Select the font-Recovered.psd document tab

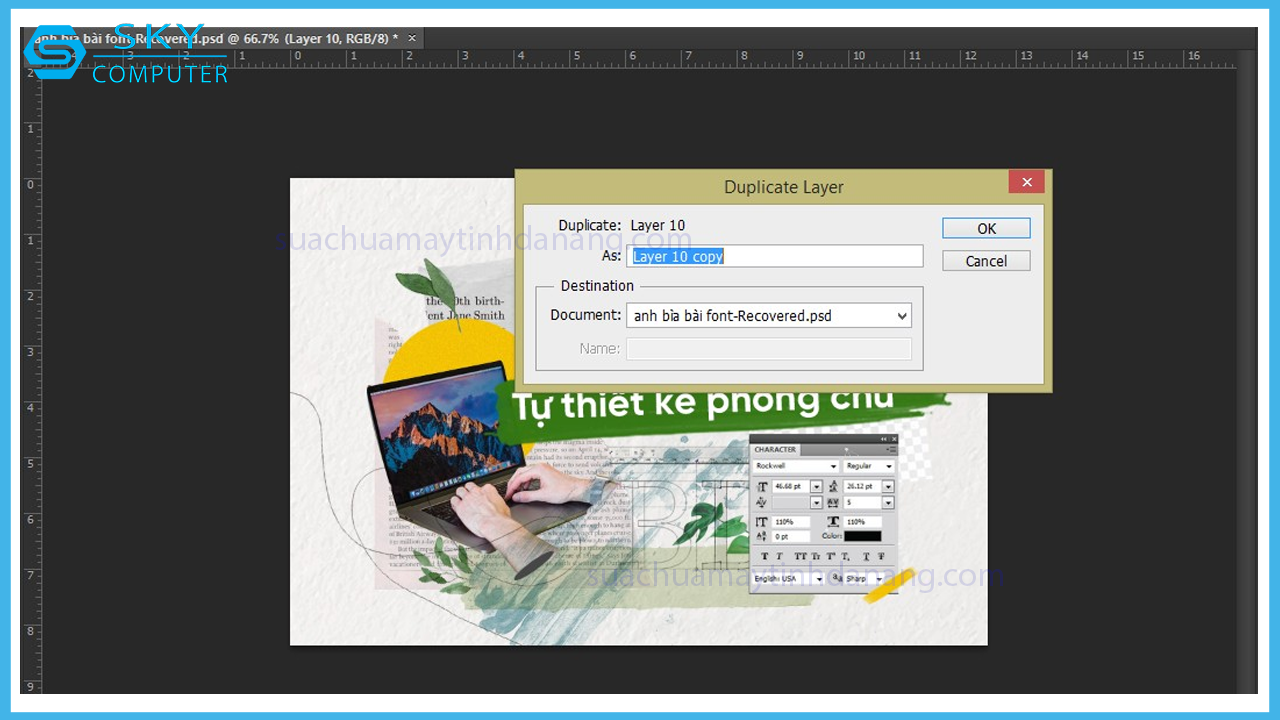pos(215,38)
